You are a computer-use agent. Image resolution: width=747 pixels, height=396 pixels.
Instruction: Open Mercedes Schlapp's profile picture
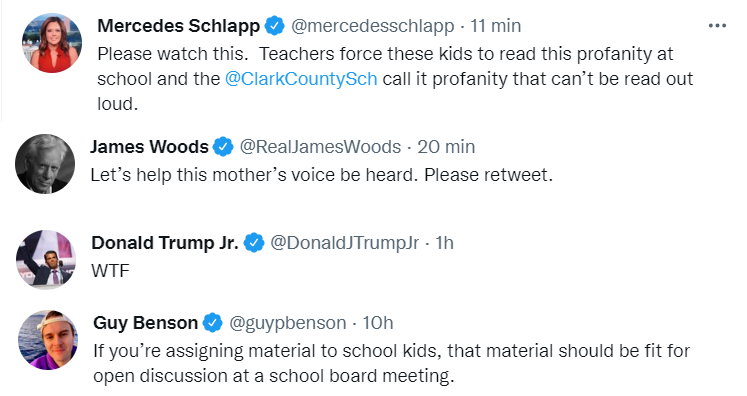pyautogui.click(x=52, y=43)
